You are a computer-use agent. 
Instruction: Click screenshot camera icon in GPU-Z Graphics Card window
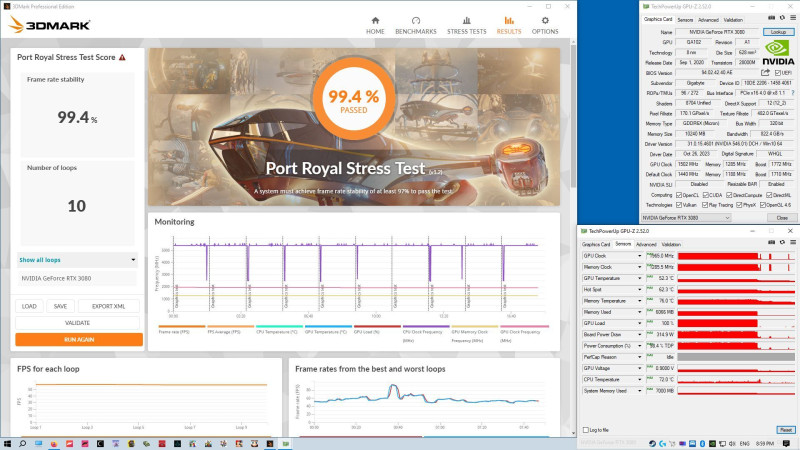(x=771, y=18)
